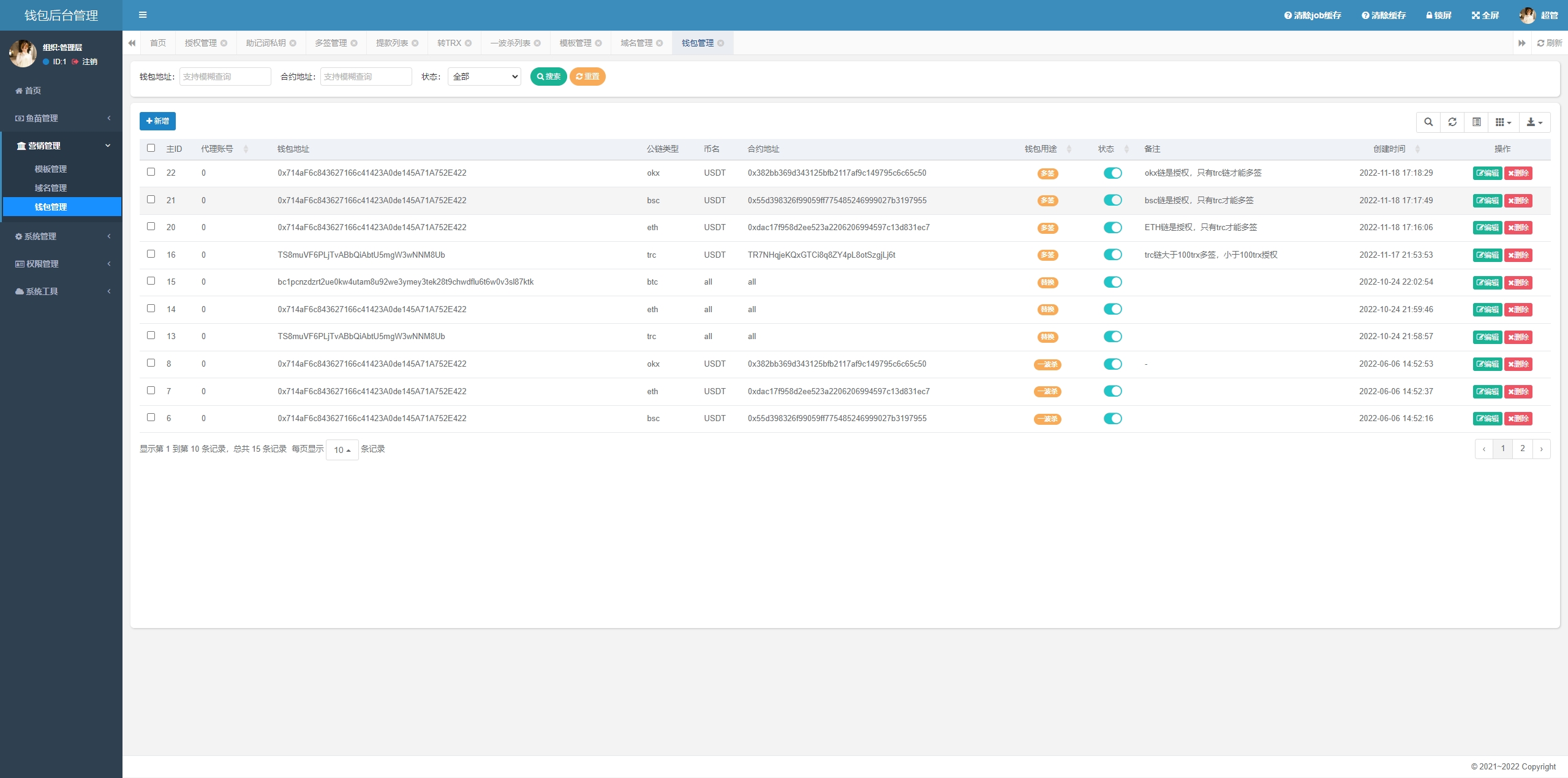The image size is (1568, 778).
Task: Toggle status switch for row ID 22
Action: pos(1112,173)
